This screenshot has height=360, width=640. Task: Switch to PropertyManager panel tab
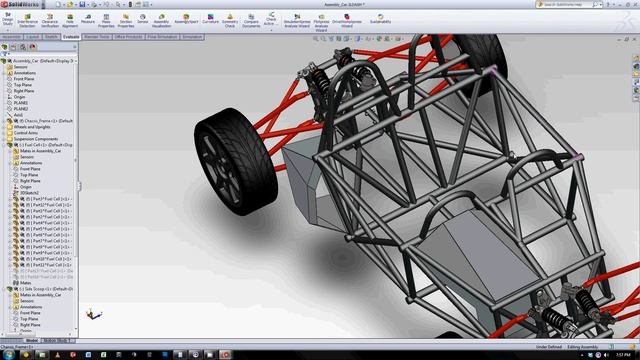[14, 47]
